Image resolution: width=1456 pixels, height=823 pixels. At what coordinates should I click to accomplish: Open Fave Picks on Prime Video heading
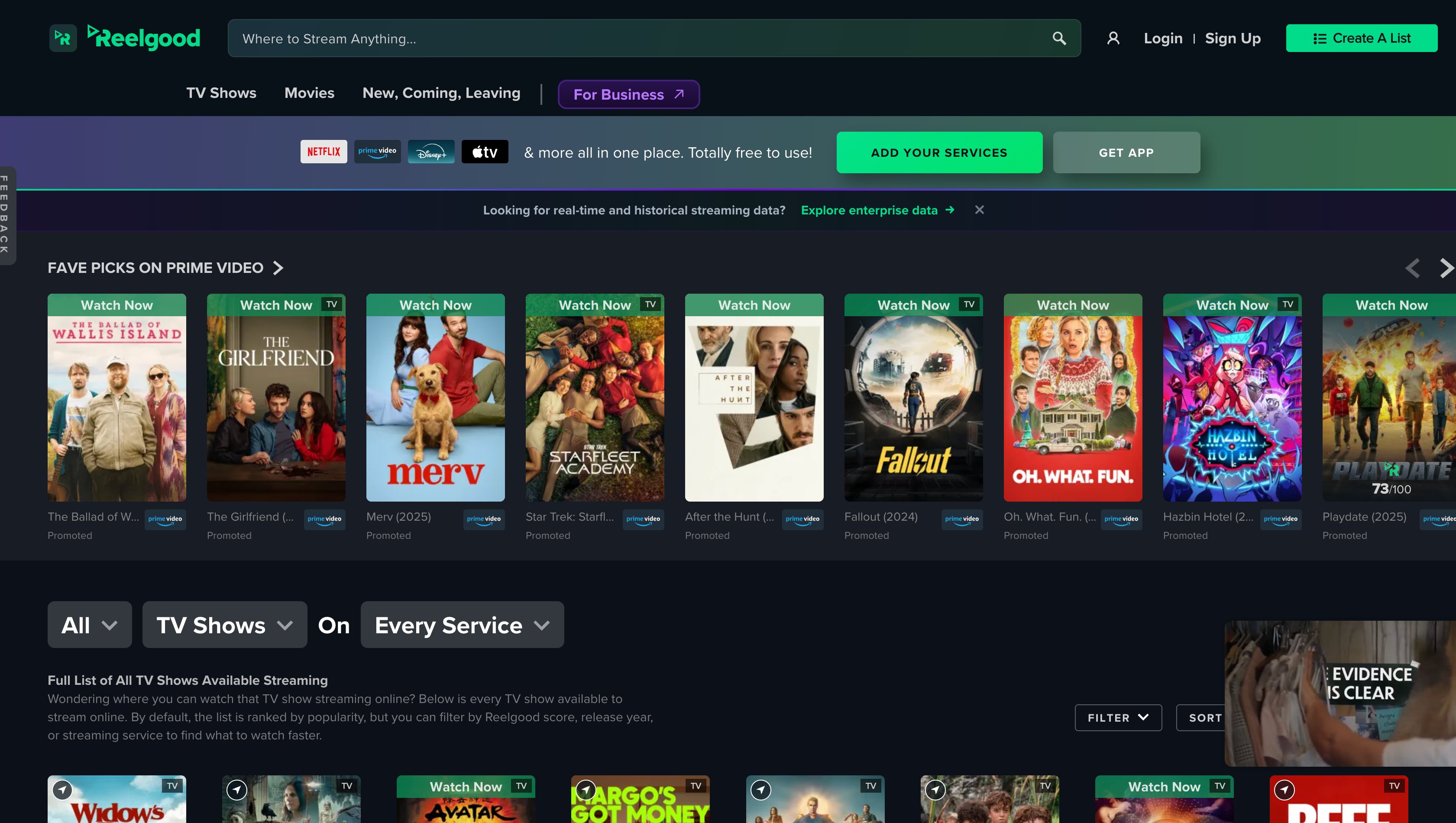coord(165,268)
